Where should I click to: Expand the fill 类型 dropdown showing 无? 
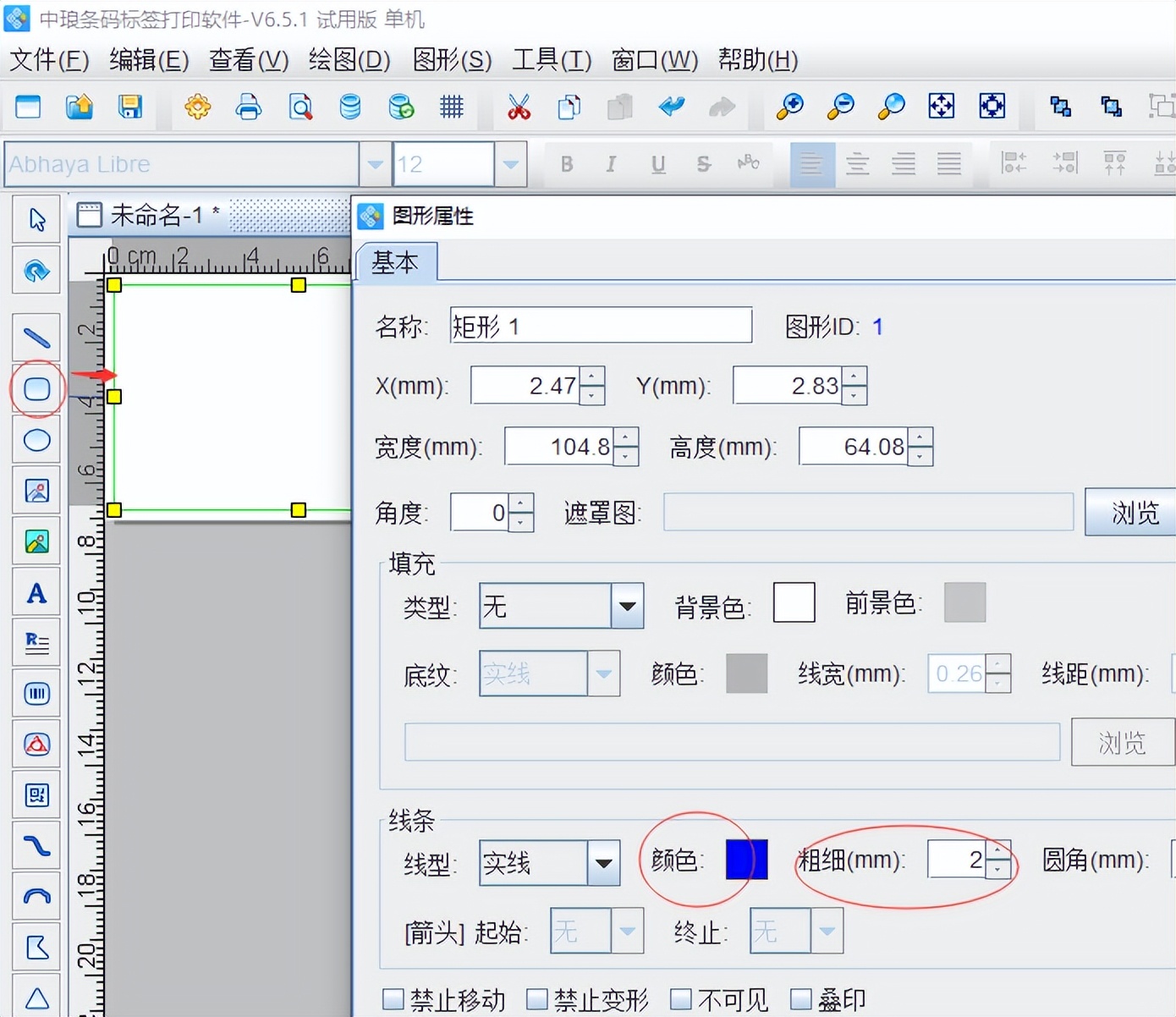(626, 606)
